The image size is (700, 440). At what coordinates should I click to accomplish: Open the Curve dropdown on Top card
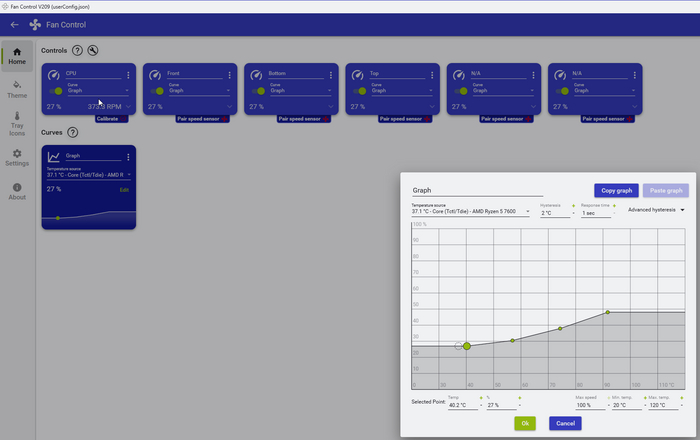(x=402, y=89)
